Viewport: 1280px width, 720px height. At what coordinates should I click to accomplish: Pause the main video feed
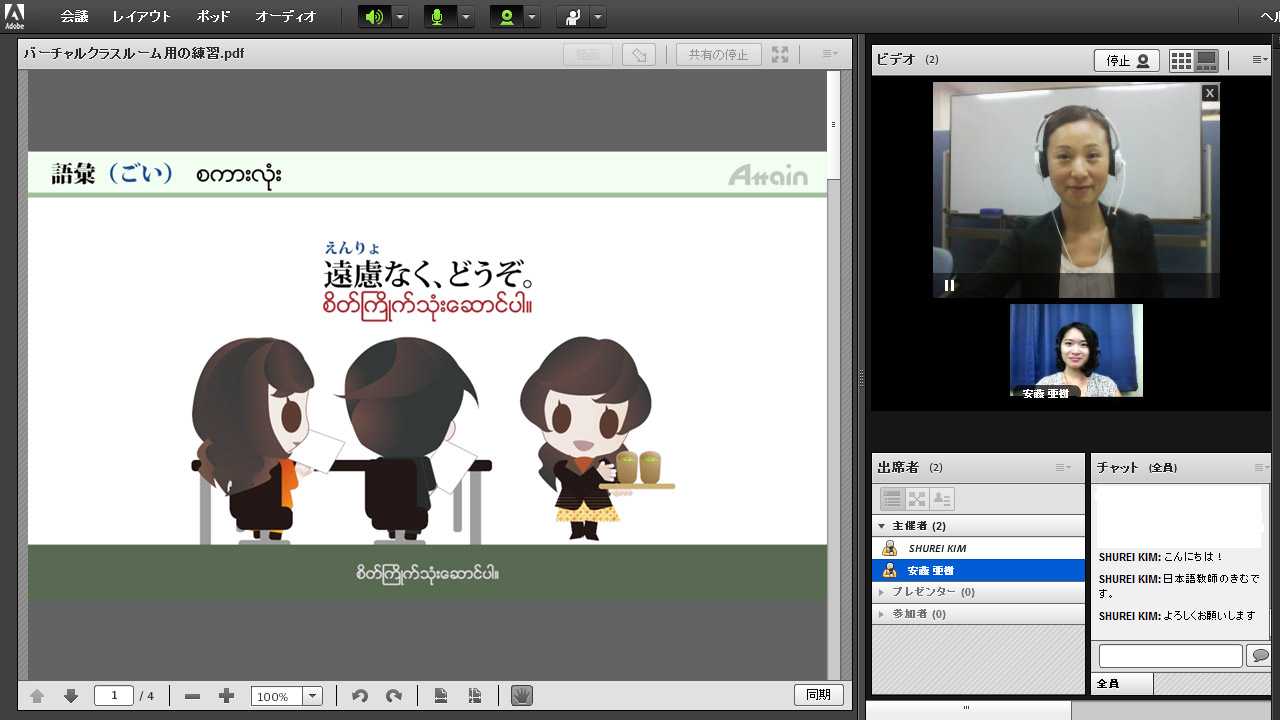[949, 285]
